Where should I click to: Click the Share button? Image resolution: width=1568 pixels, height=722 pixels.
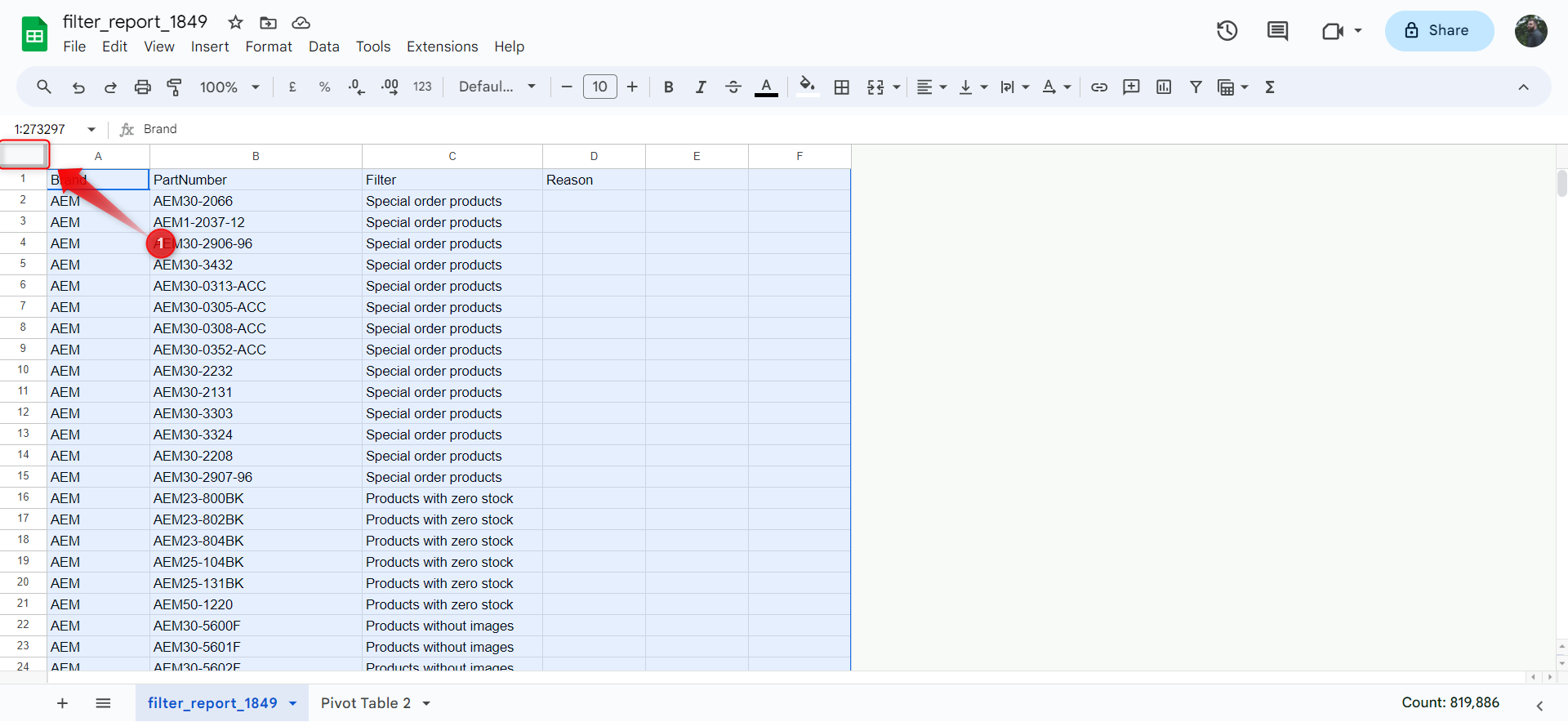[1439, 31]
